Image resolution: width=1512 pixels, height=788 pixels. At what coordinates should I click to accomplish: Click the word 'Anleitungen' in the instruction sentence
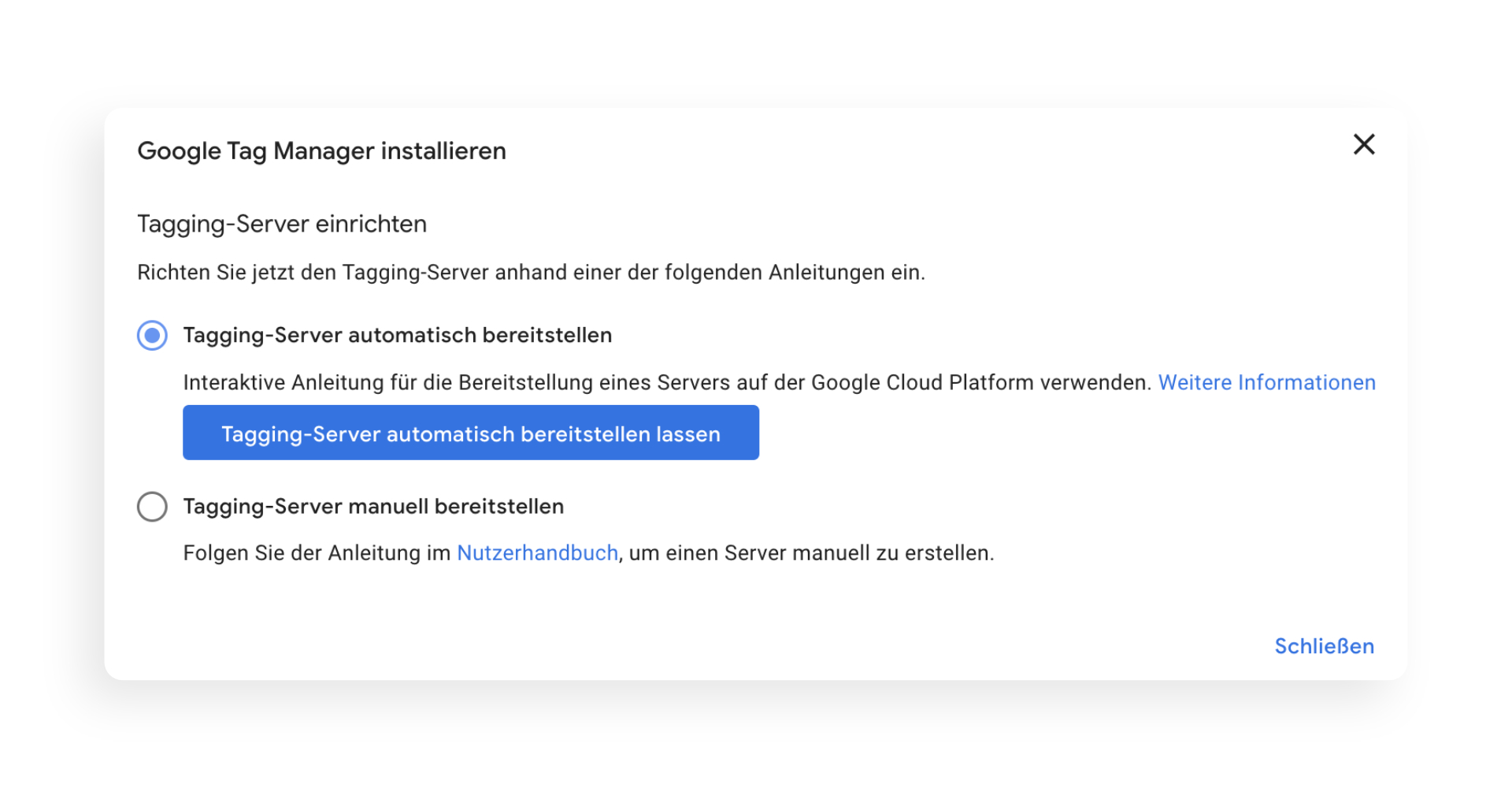pyautogui.click(x=827, y=273)
